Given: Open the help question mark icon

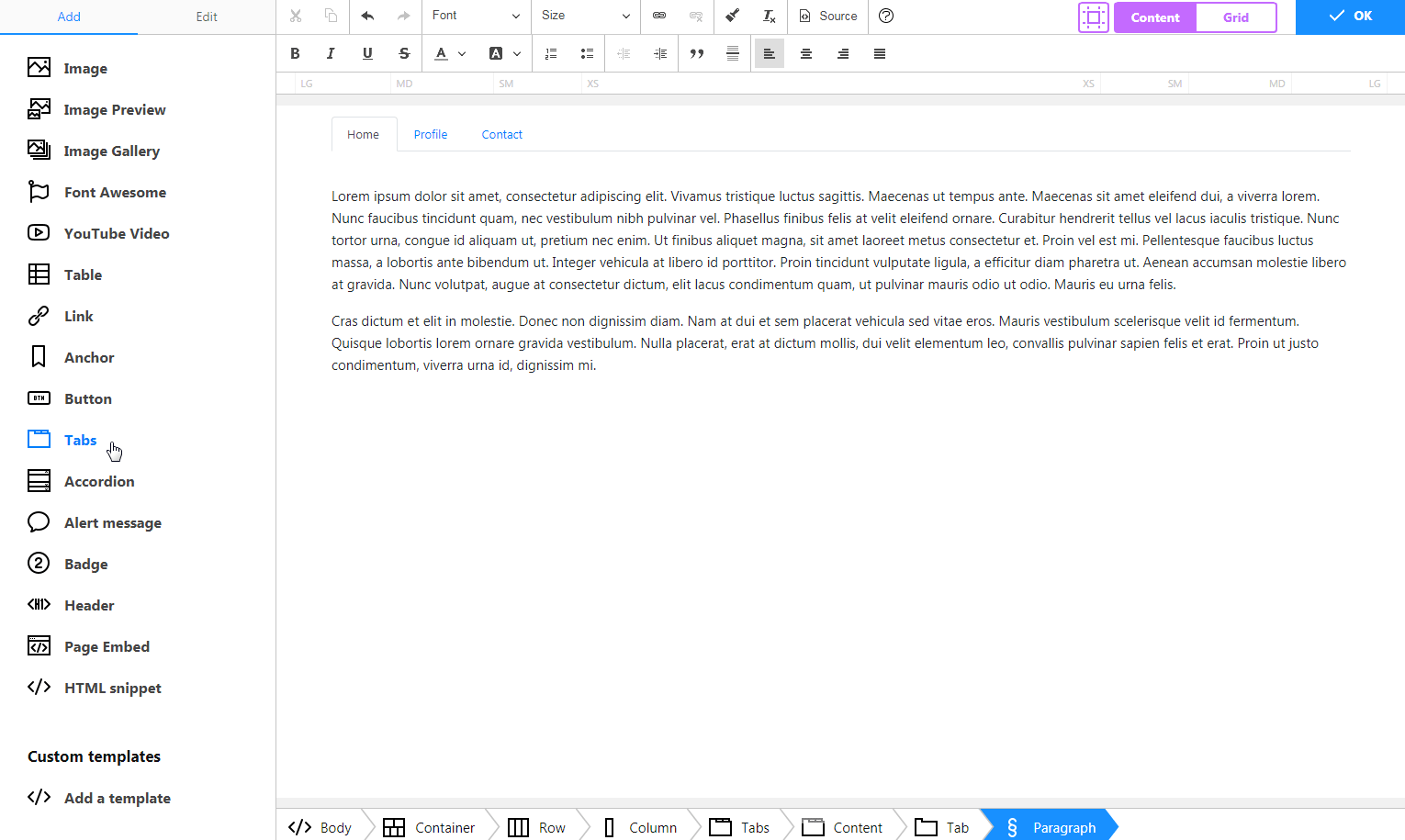Looking at the screenshot, I should coord(886,16).
